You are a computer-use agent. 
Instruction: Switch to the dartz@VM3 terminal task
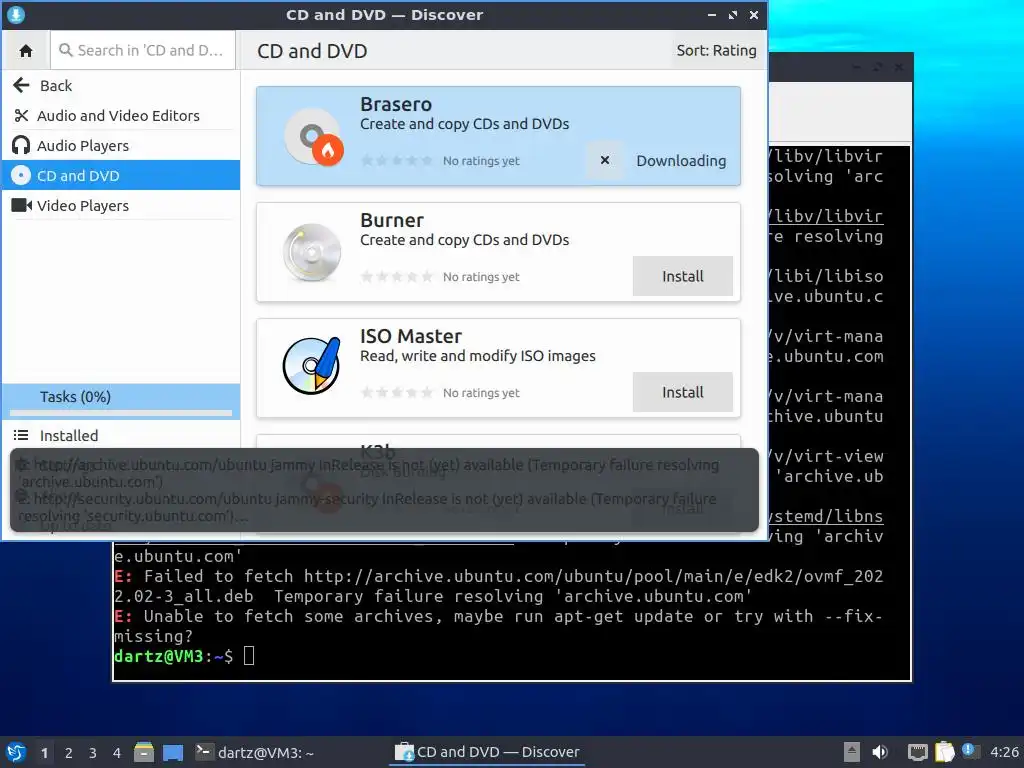255,752
